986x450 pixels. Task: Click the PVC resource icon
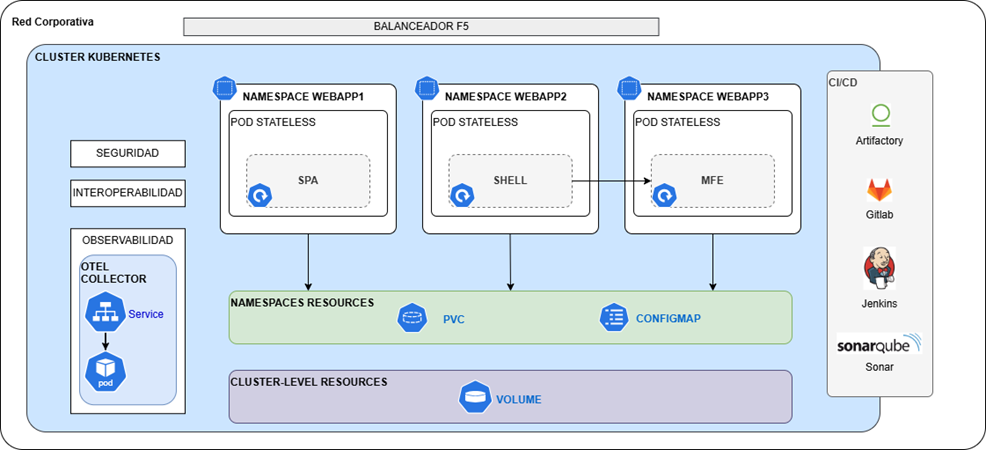coord(412,319)
